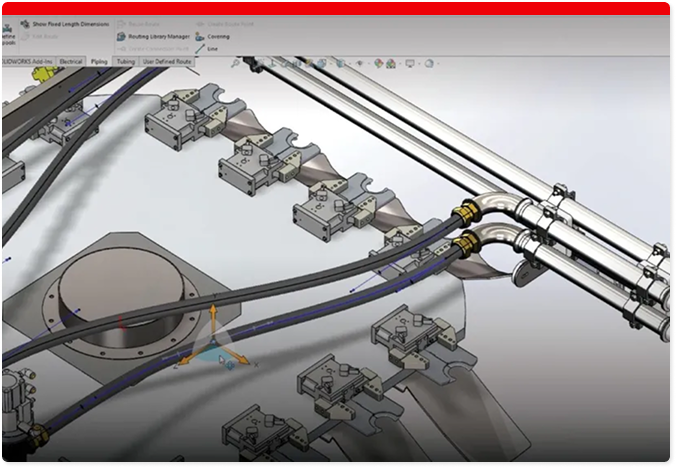Toggle Show Fixed Length Dimensions
This screenshot has width=676, height=468.
63,23
